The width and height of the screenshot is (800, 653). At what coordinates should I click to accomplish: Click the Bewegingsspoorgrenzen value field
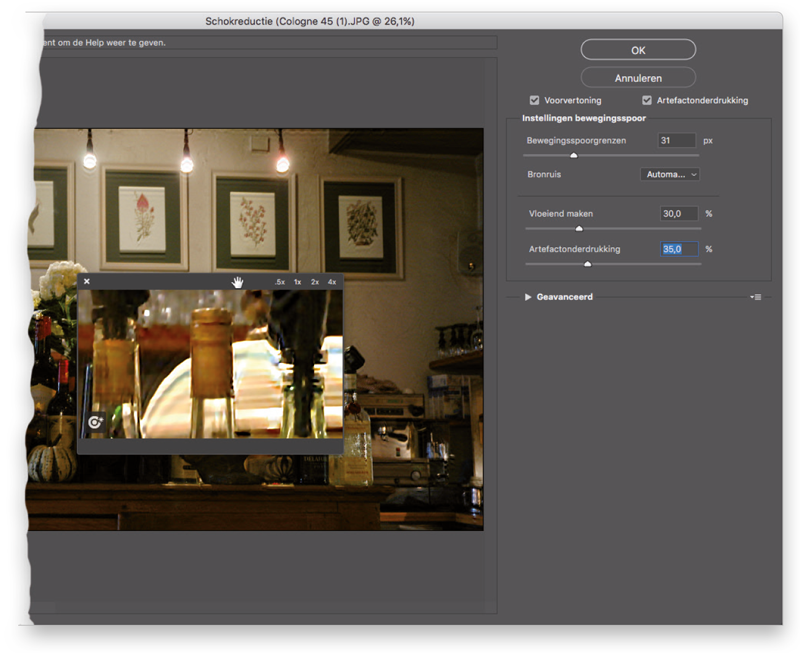click(677, 140)
